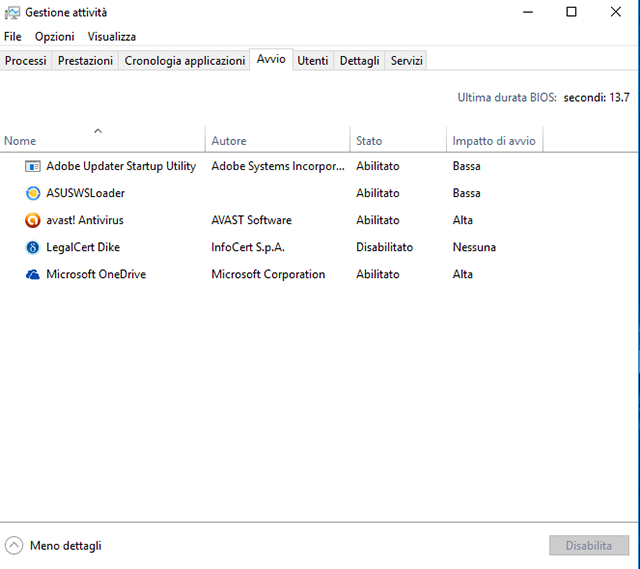The height and width of the screenshot is (569, 640).
Task: Click the AVAST Software author cell
Action: 251,220
